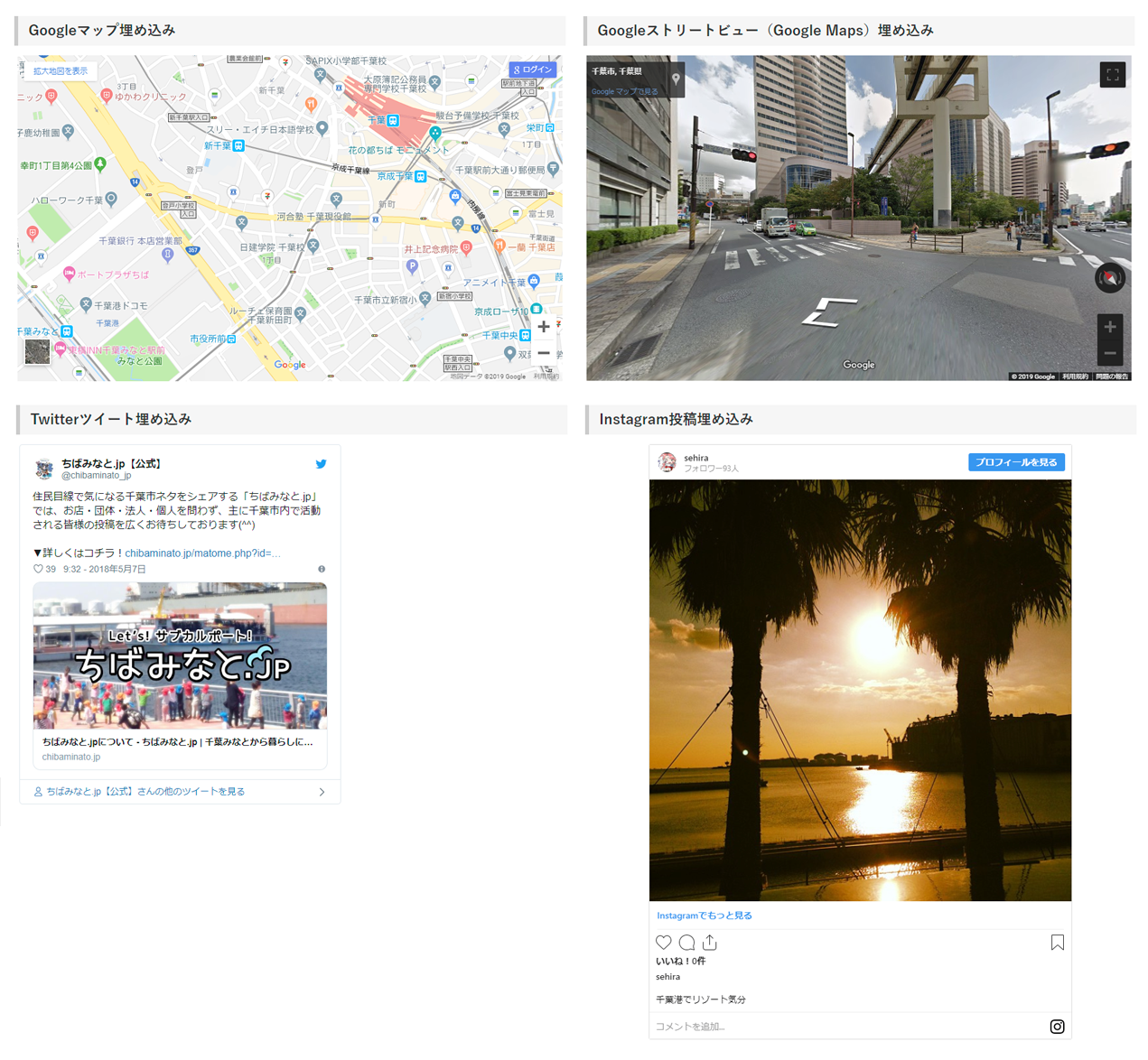Save the Instagram post with the bookmark icon
This screenshot has width=1148, height=1060.
[1057, 943]
